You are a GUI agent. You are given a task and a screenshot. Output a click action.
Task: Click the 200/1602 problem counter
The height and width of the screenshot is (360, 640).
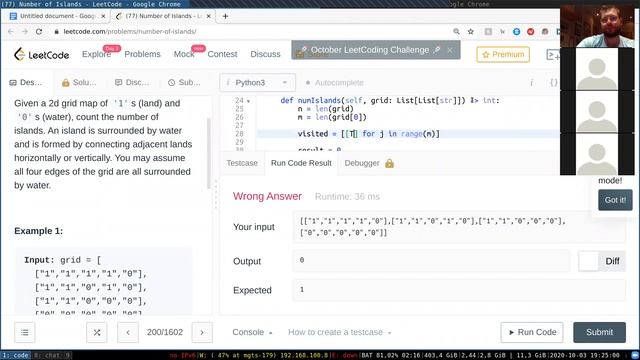[165, 332]
